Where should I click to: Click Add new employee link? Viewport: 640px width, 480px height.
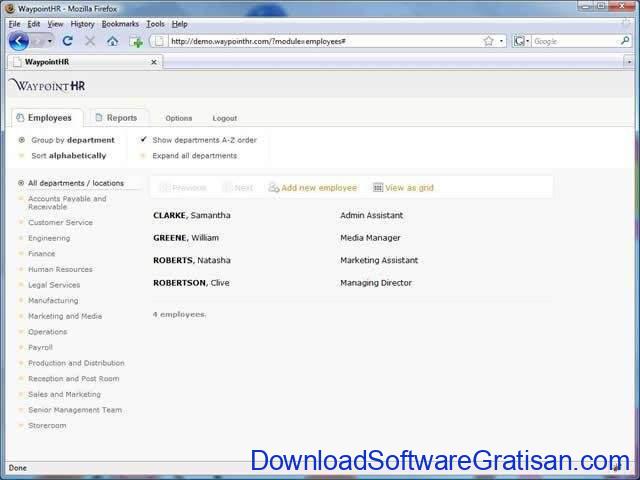pos(313,188)
